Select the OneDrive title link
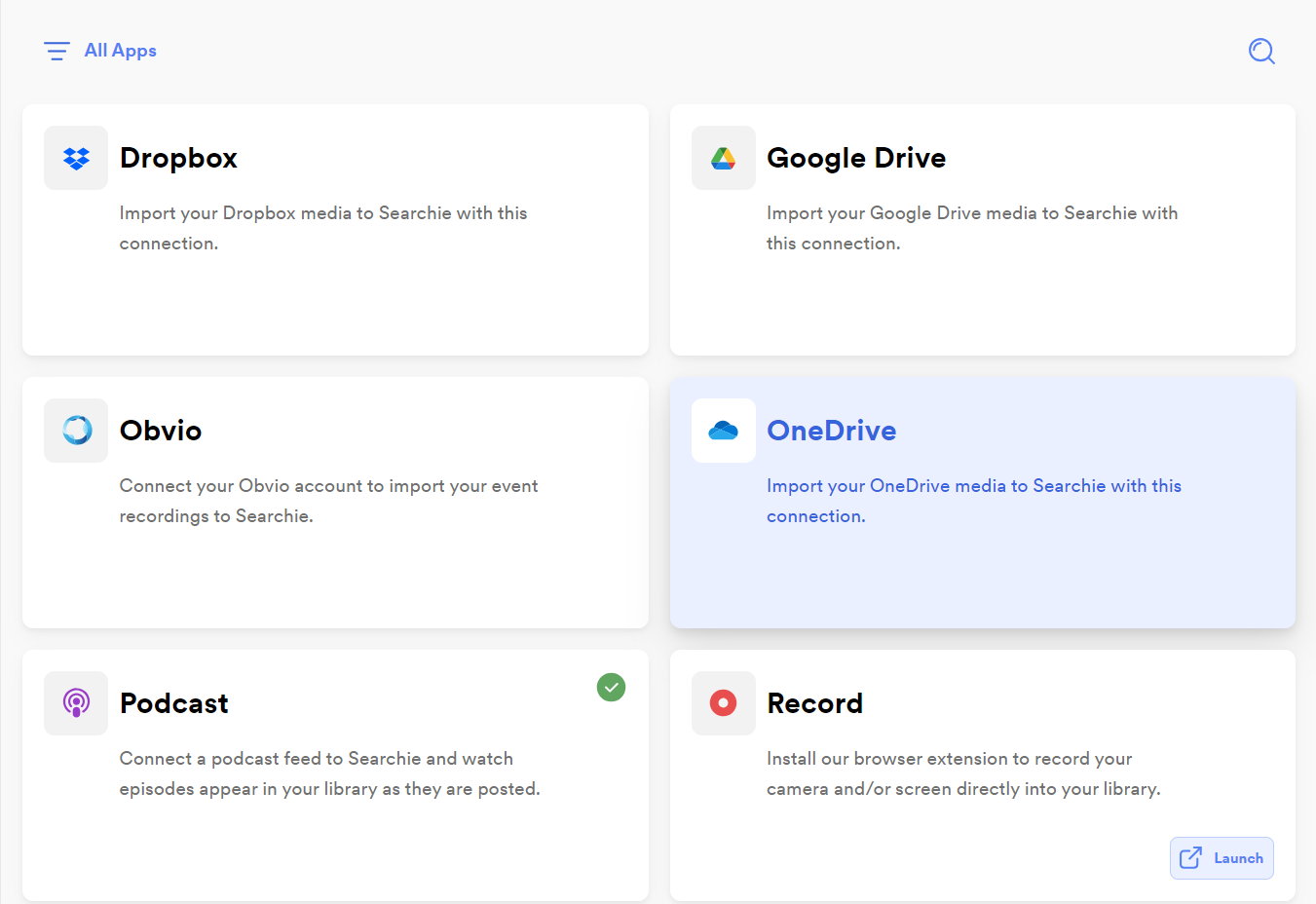Image resolution: width=1316 pixels, height=904 pixels. click(x=831, y=431)
